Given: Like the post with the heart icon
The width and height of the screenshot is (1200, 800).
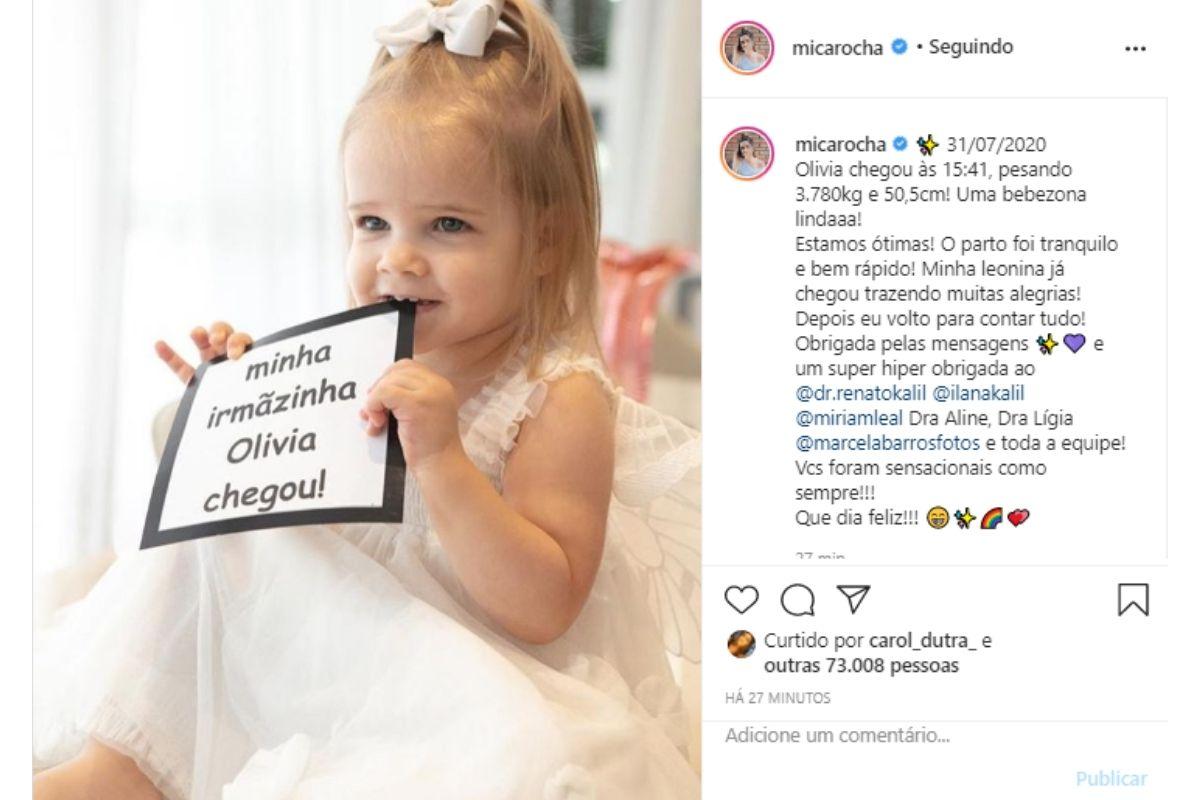Looking at the screenshot, I should point(741,599).
